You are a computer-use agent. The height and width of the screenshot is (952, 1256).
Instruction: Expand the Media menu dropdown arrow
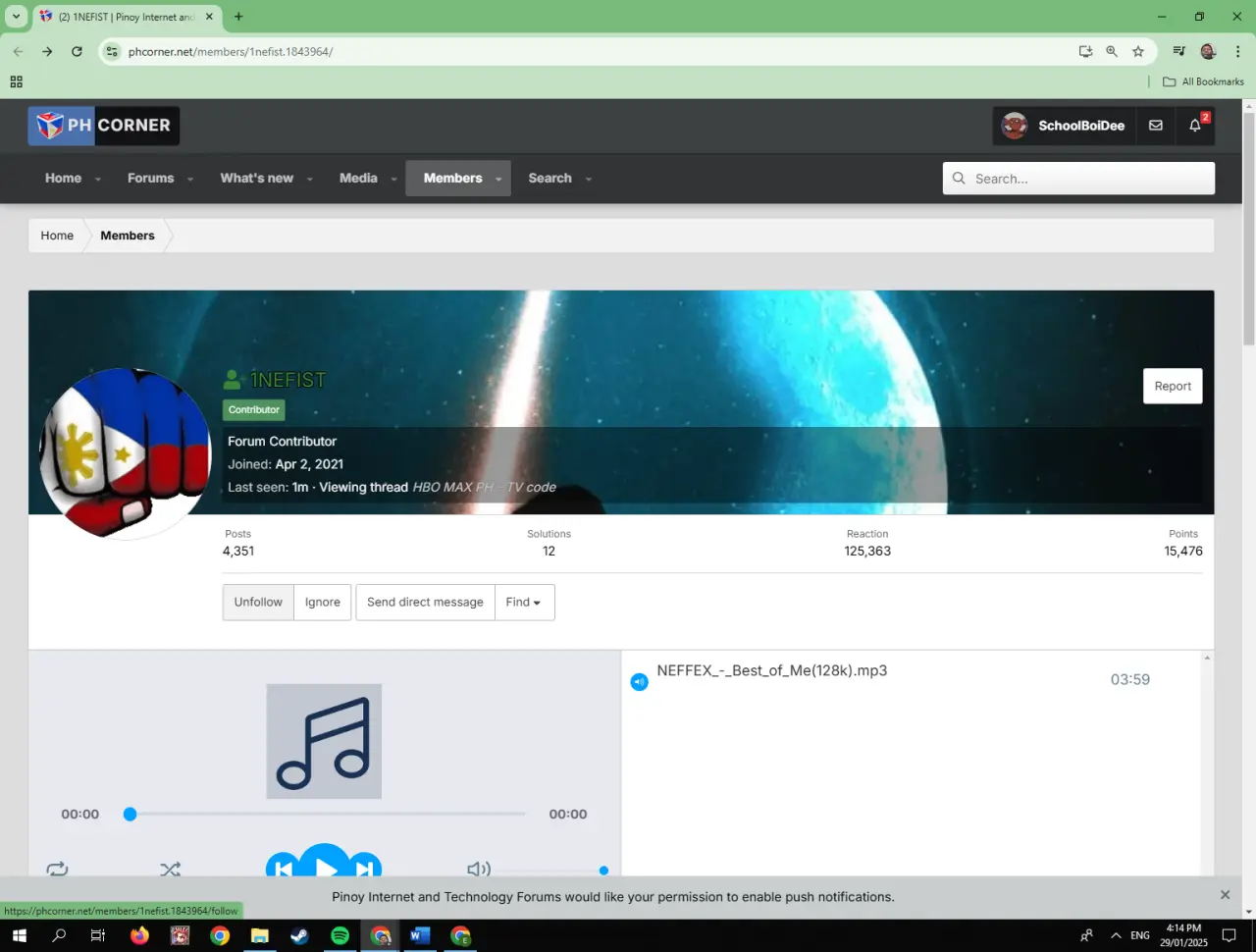[x=394, y=179]
